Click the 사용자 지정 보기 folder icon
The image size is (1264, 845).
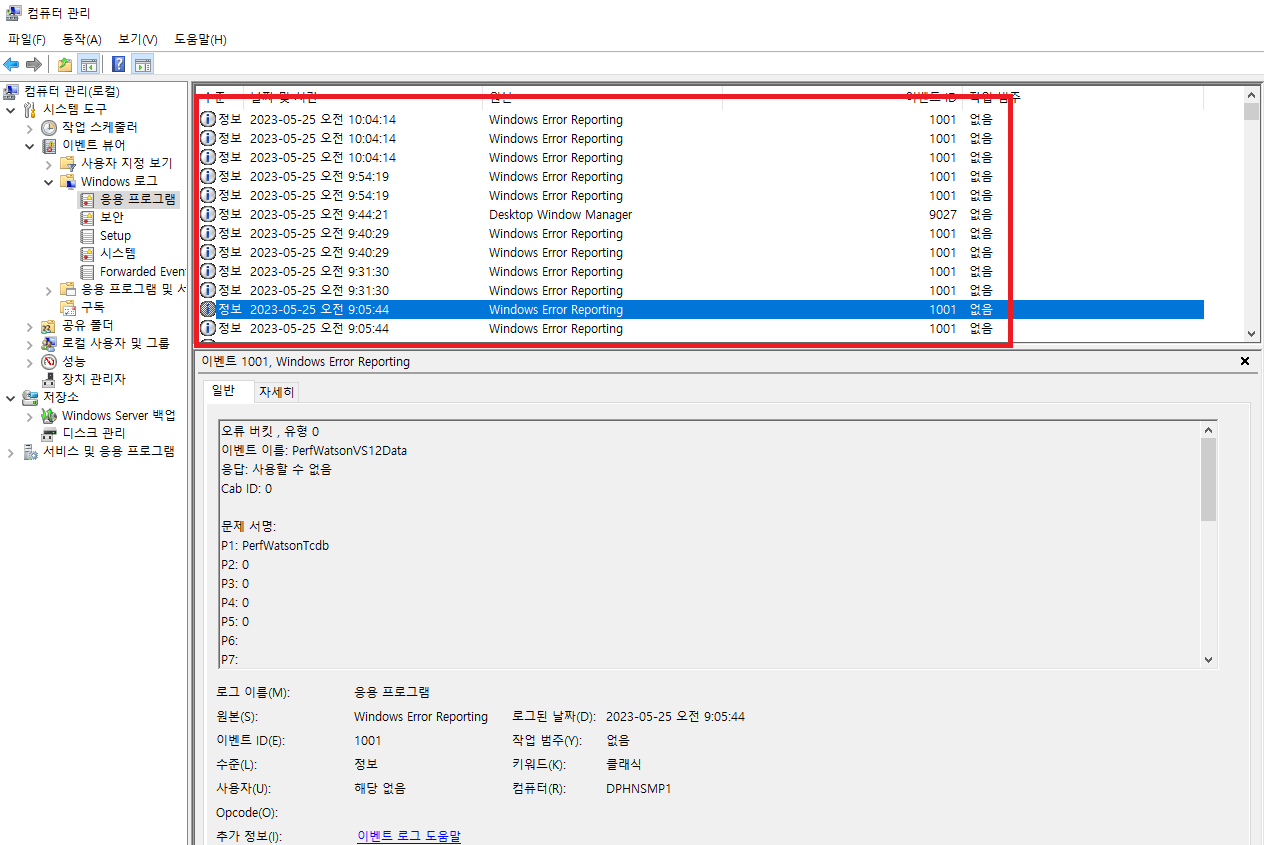pos(68,163)
